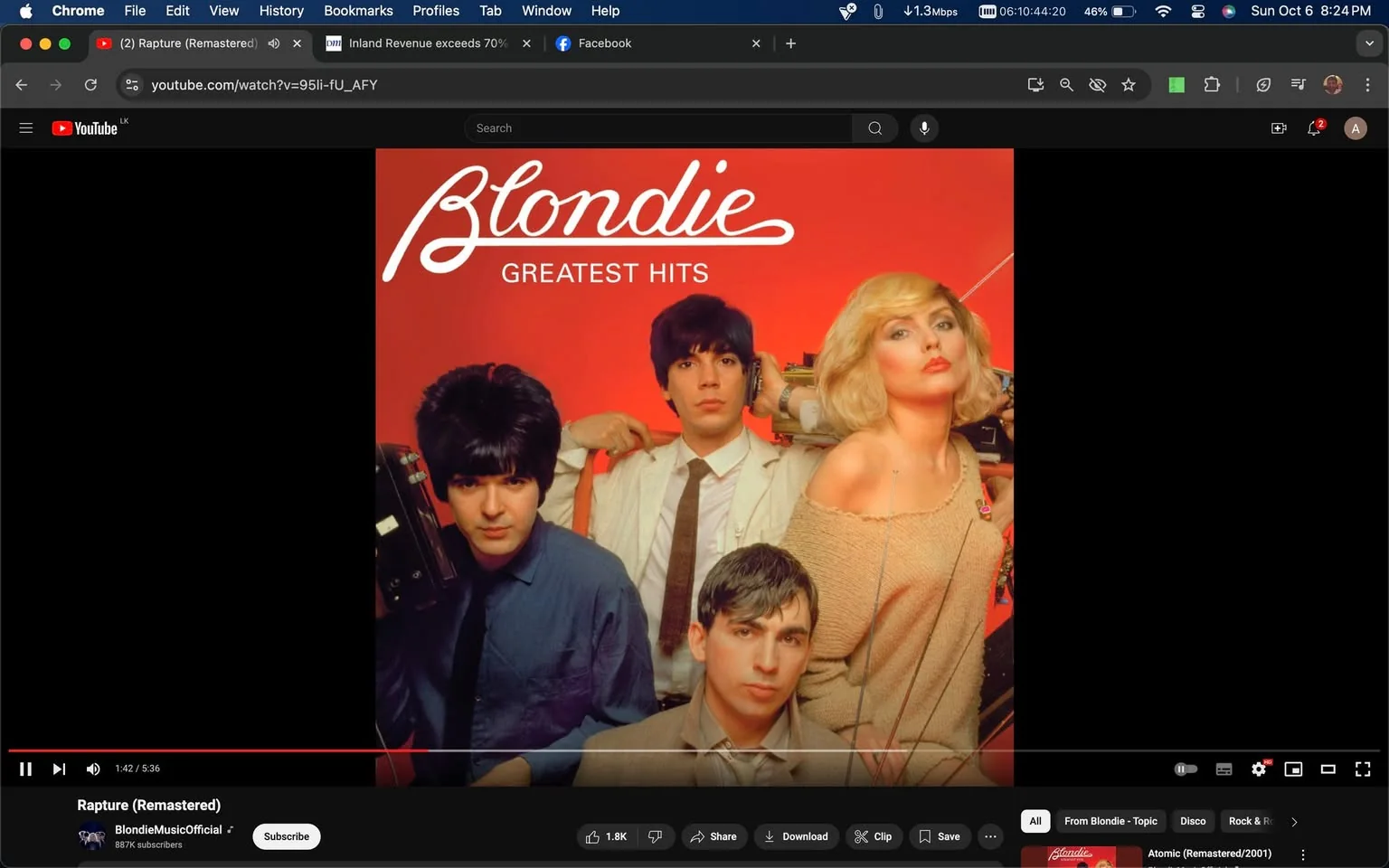The image size is (1389, 868).
Task: Skip to the next video
Action: click(x=59, y=769)
